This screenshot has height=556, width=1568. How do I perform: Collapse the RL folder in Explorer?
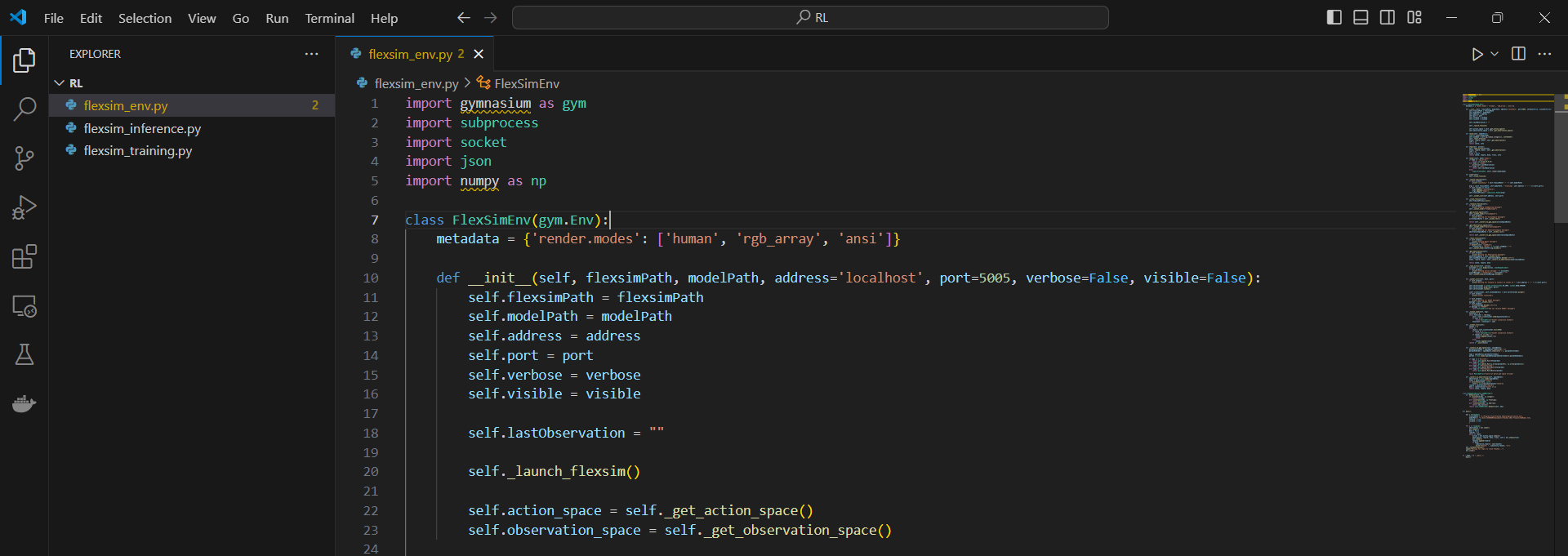pyautogui.click(x=60, y=83)
